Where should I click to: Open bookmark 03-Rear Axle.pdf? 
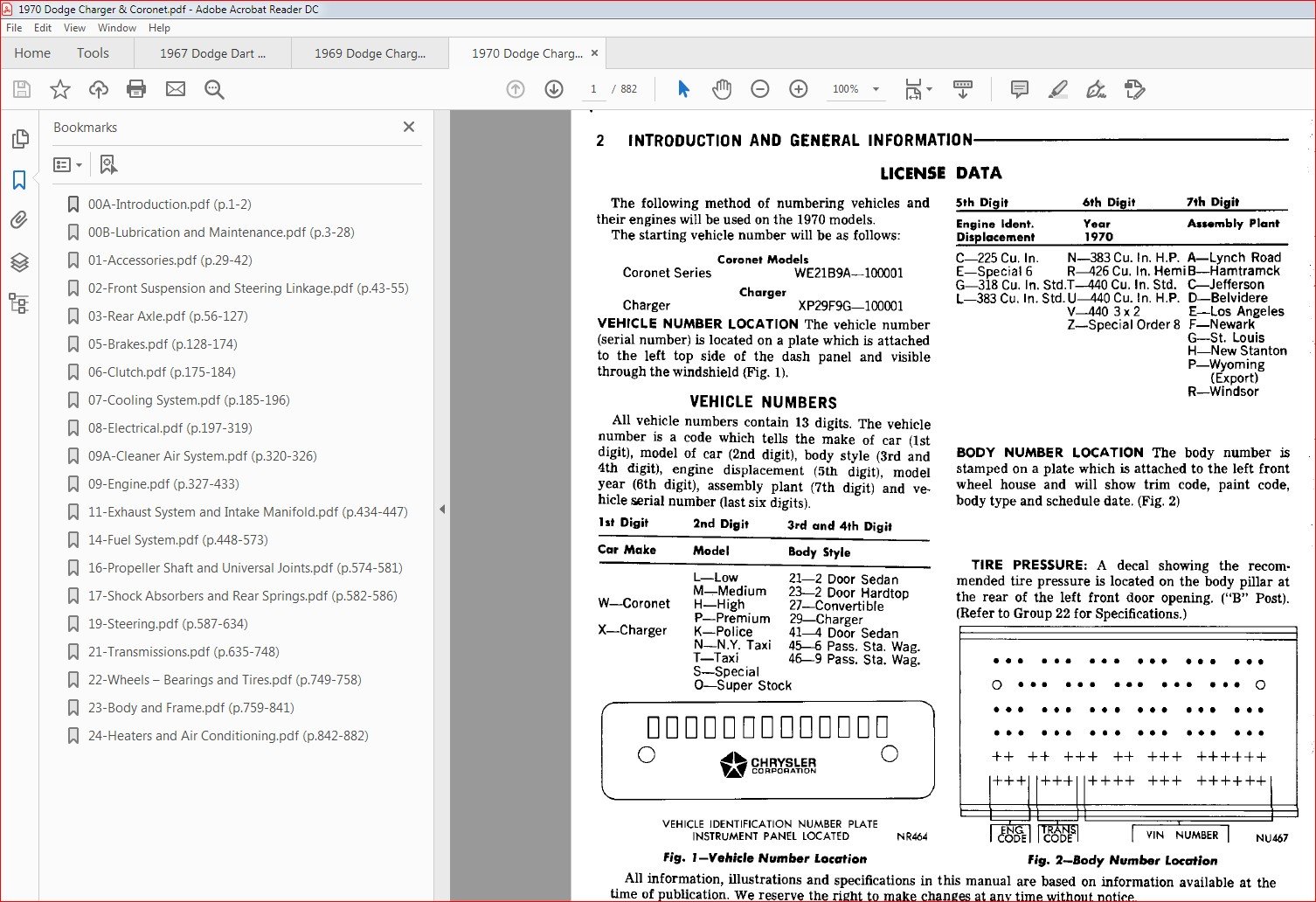(x=168, y=316)
